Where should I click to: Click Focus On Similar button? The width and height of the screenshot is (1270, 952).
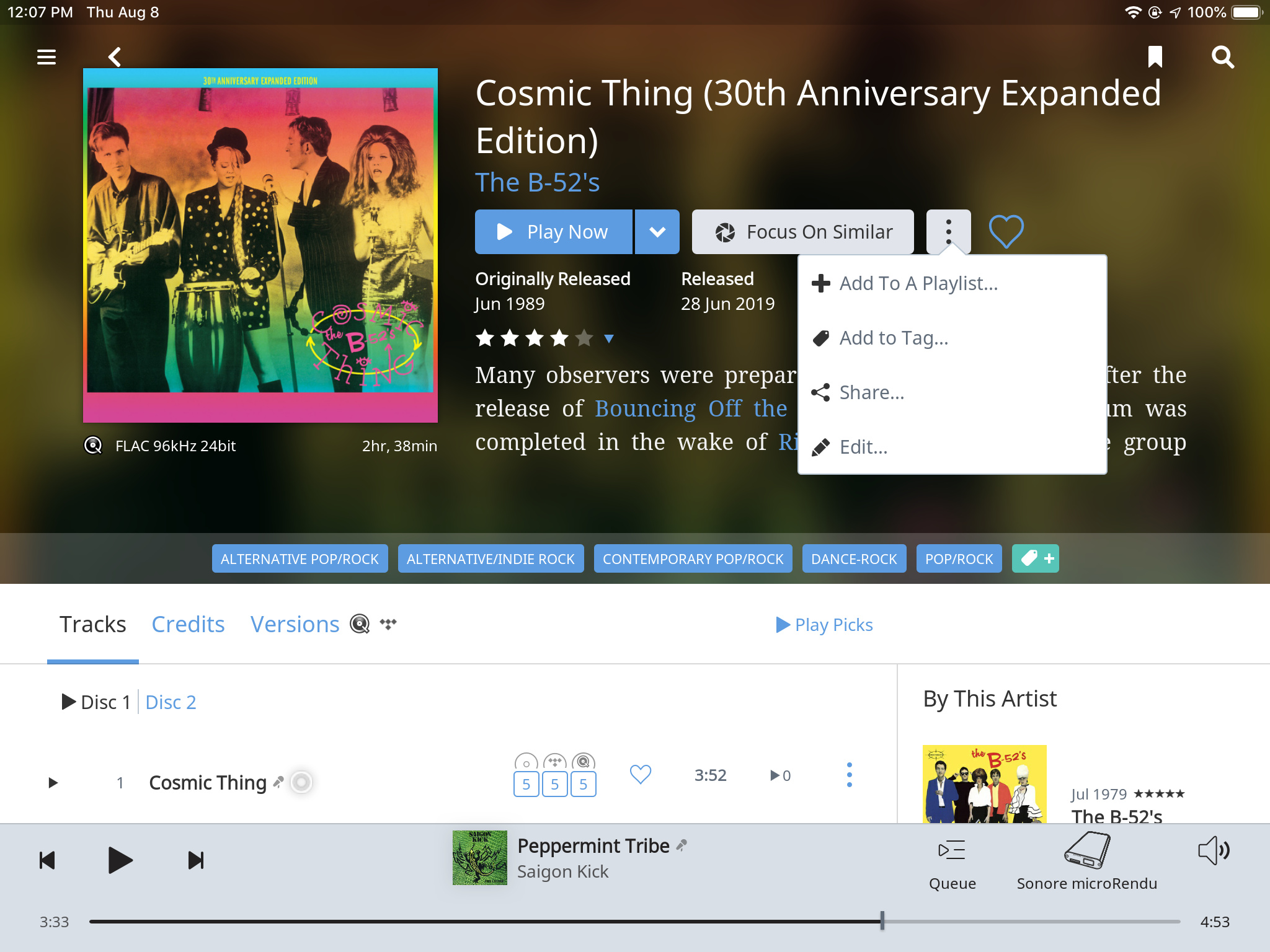[x=803, y=232]
